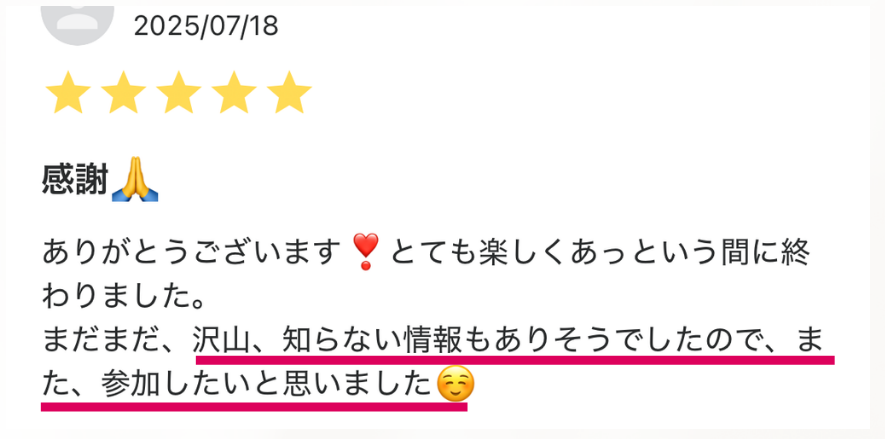Click the text わりました。
Screen dimensions: 885x439
pos(122,296)
